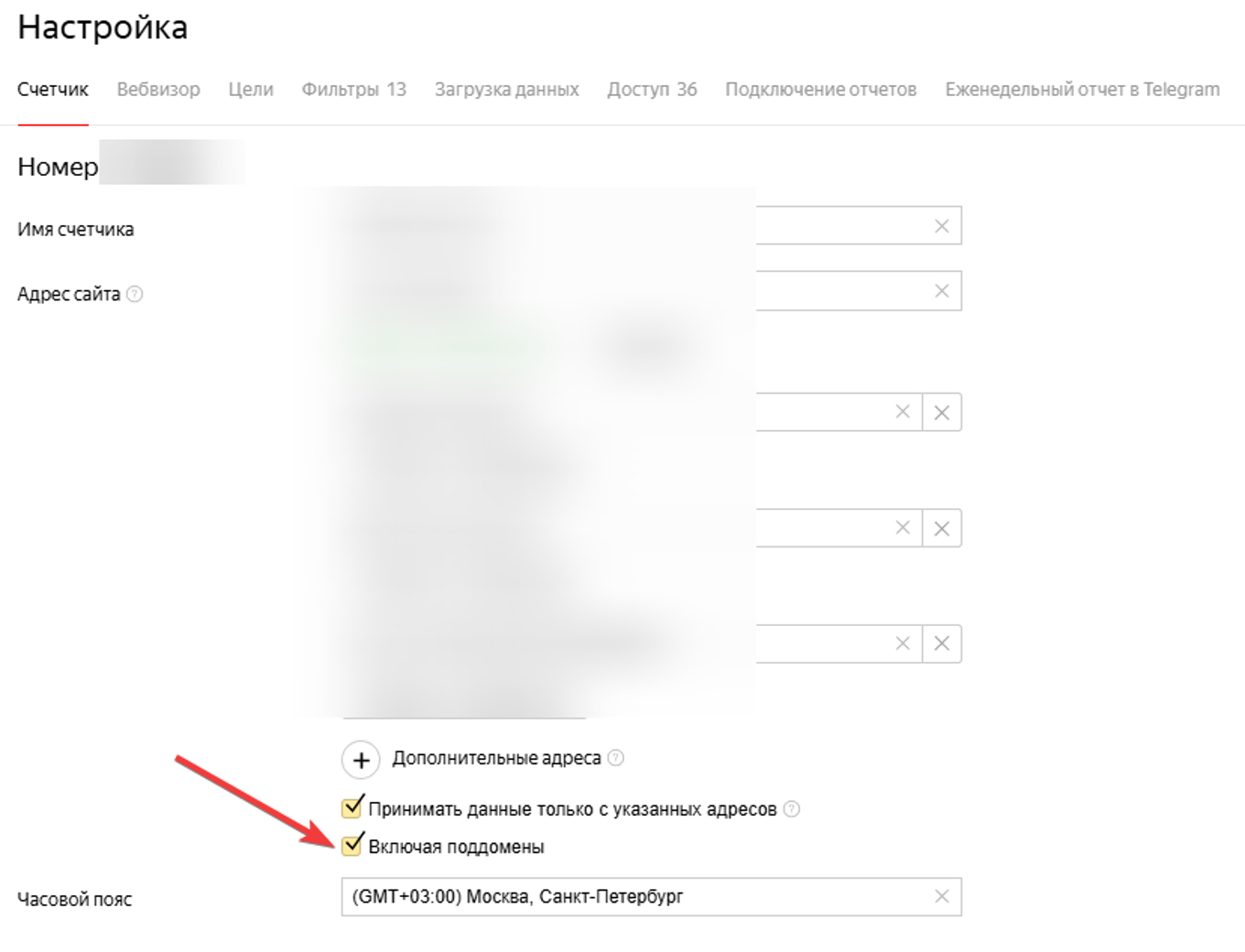
Task: Open help icon beside Дополнительные адреса
Action: coord(616,758)
